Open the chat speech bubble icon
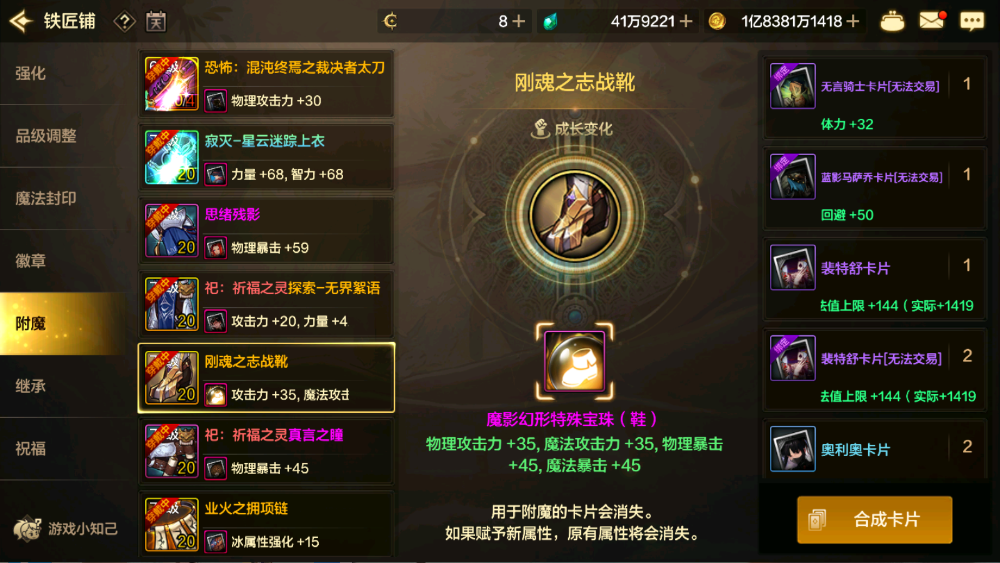The width and height of the screenshot is (1000, 563). [x=972, y=21]
